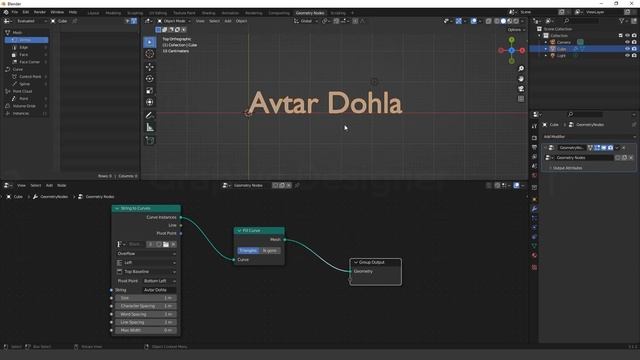Disable Light in renders via camera icon

pyautogui.click(x=634, y=56)
